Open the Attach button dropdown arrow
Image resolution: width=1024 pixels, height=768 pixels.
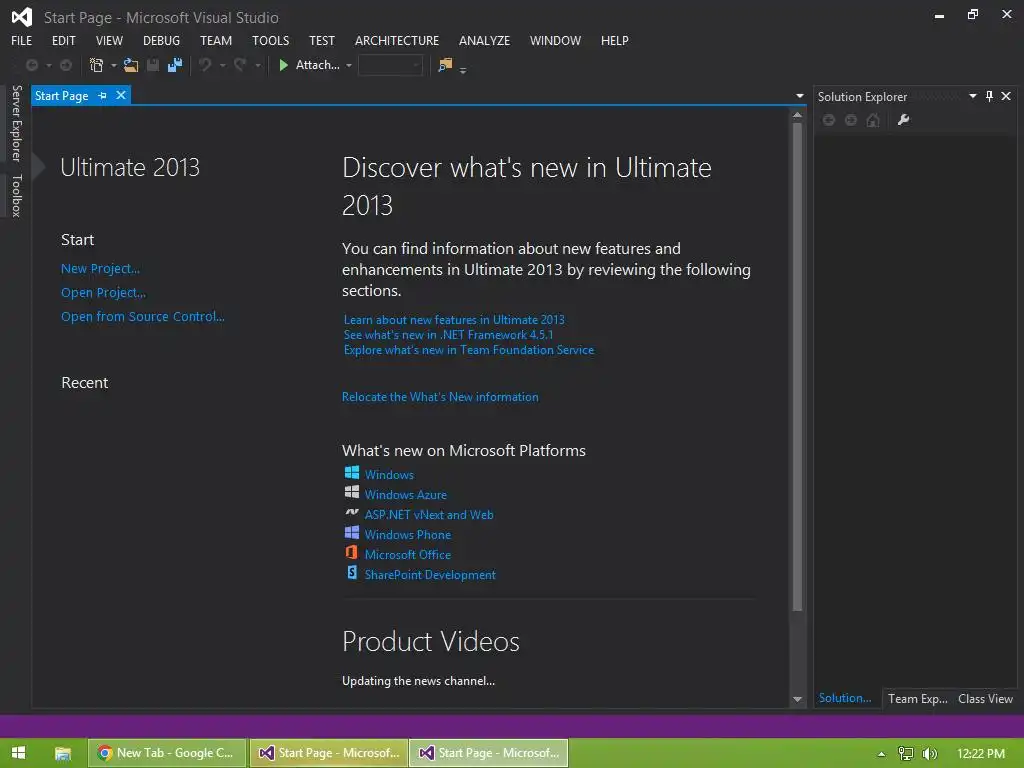click(x=349, y=65)
